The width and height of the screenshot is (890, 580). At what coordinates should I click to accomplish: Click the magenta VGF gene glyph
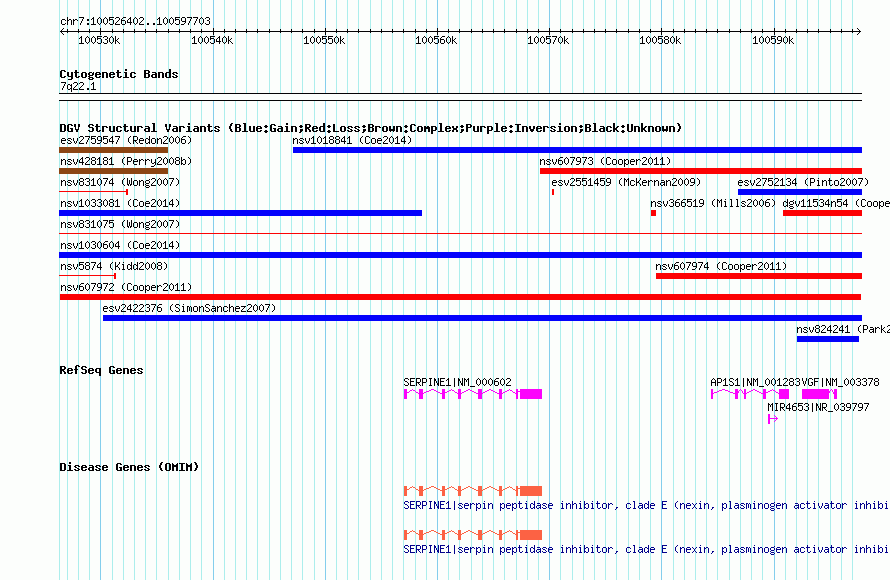819,394
